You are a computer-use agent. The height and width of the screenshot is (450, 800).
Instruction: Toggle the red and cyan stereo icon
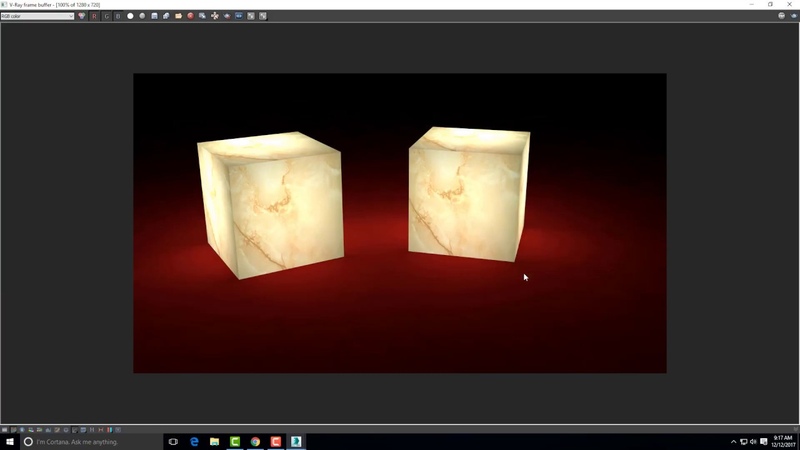[x=109, y=430]
